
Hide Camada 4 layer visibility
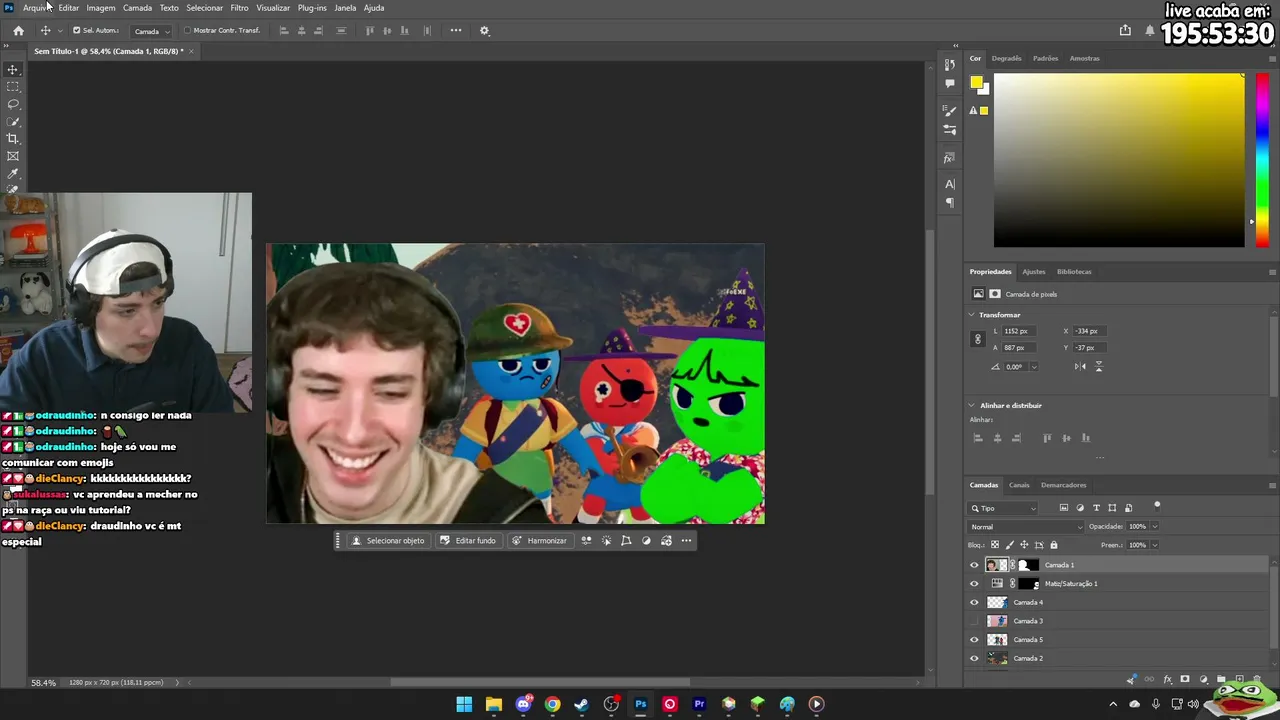tap(975, 602)
